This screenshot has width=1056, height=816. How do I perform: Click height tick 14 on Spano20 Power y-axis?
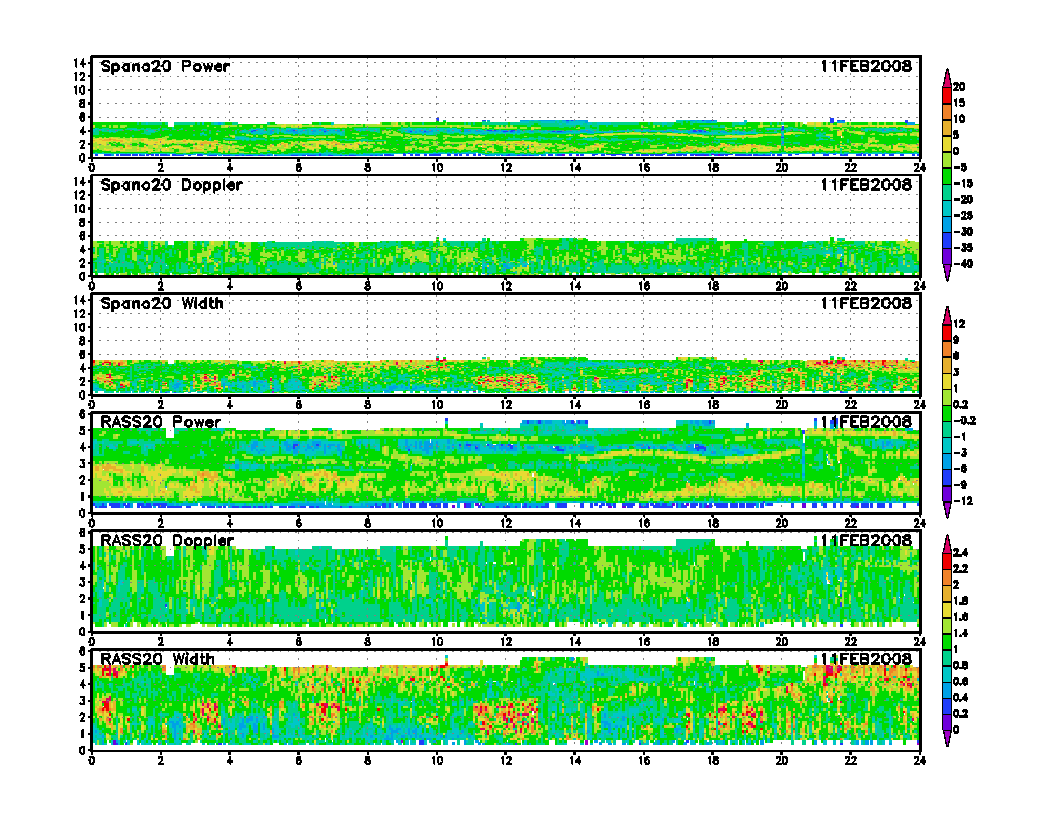click(79, 63)
